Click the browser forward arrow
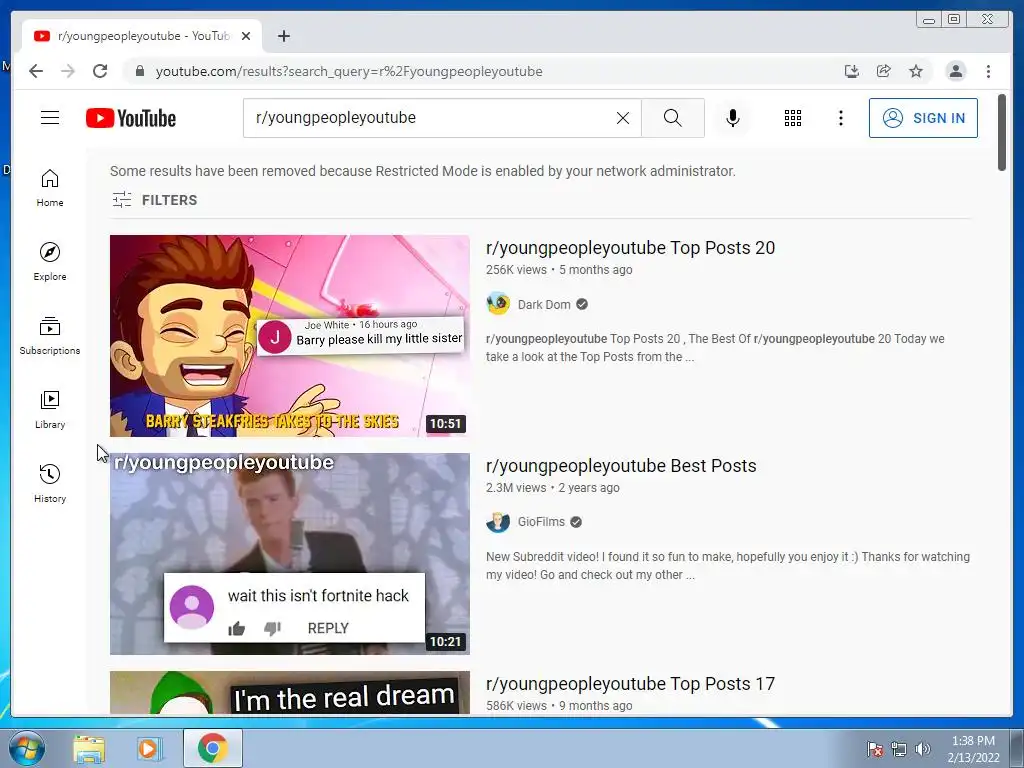Viewport: 1024px width, 768px height. 68,71
